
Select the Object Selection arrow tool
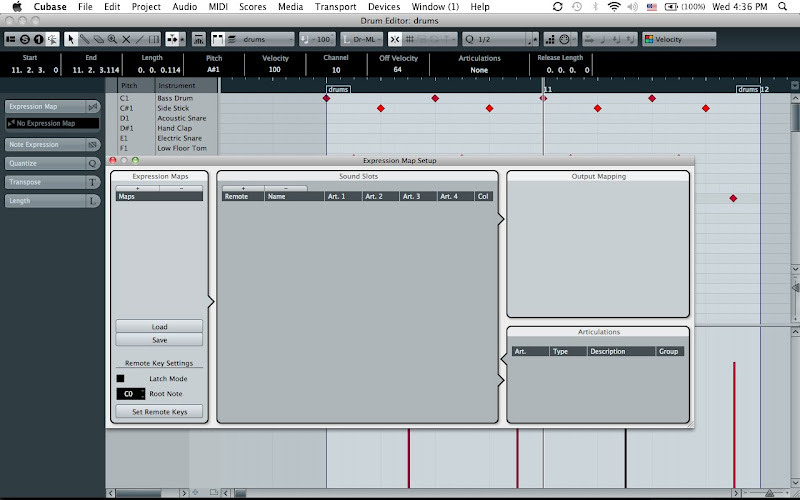pos(71,39)
